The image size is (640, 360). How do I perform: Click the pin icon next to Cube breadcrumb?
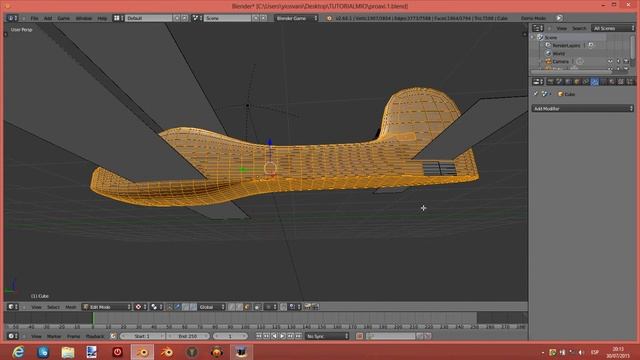coord(536,94)
